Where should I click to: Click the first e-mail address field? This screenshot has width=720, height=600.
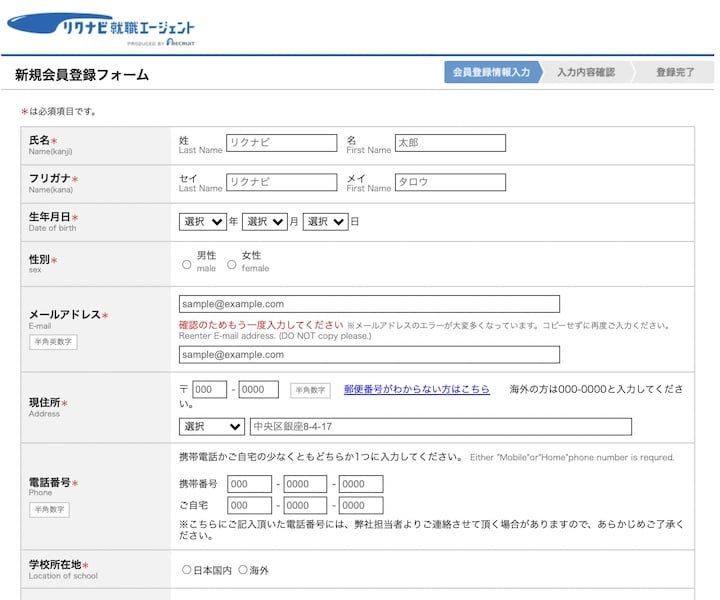click(369, 304)
